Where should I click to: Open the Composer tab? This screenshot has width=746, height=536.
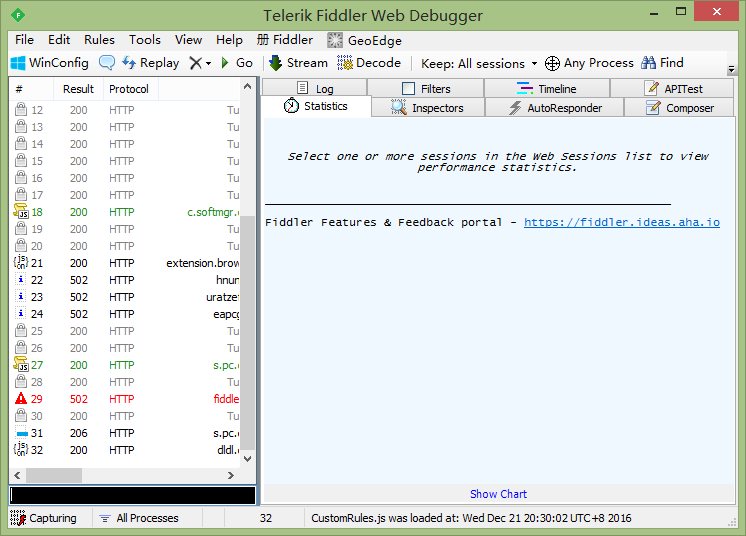point(679,107)
